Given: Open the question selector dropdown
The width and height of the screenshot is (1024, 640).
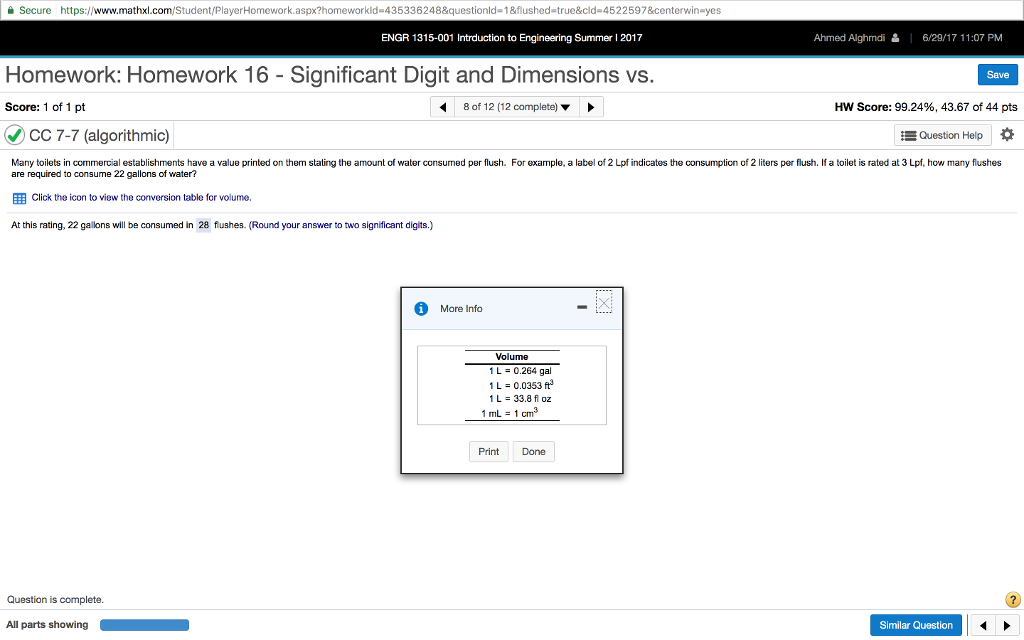Looking at the screenshot, I should [517, 107].
